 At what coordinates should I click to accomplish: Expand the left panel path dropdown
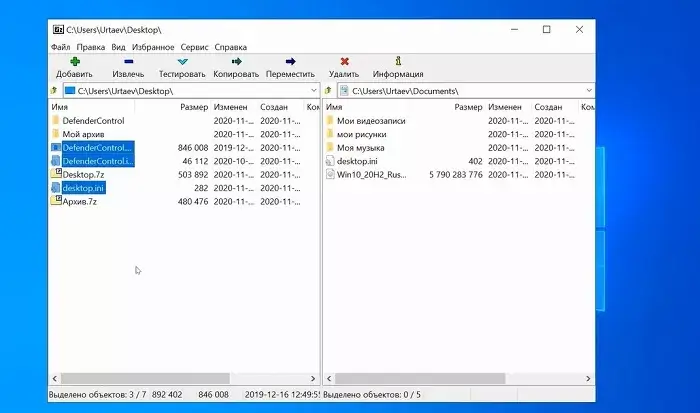(x=312, y=90)
